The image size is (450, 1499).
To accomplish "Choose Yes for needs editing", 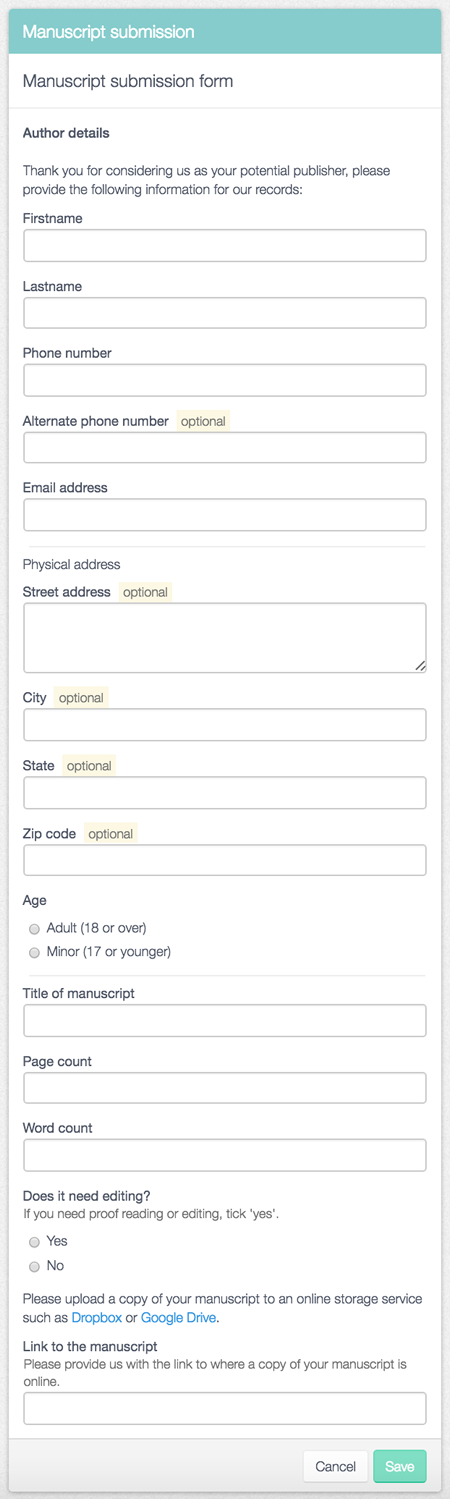I will pos(34,1242).
